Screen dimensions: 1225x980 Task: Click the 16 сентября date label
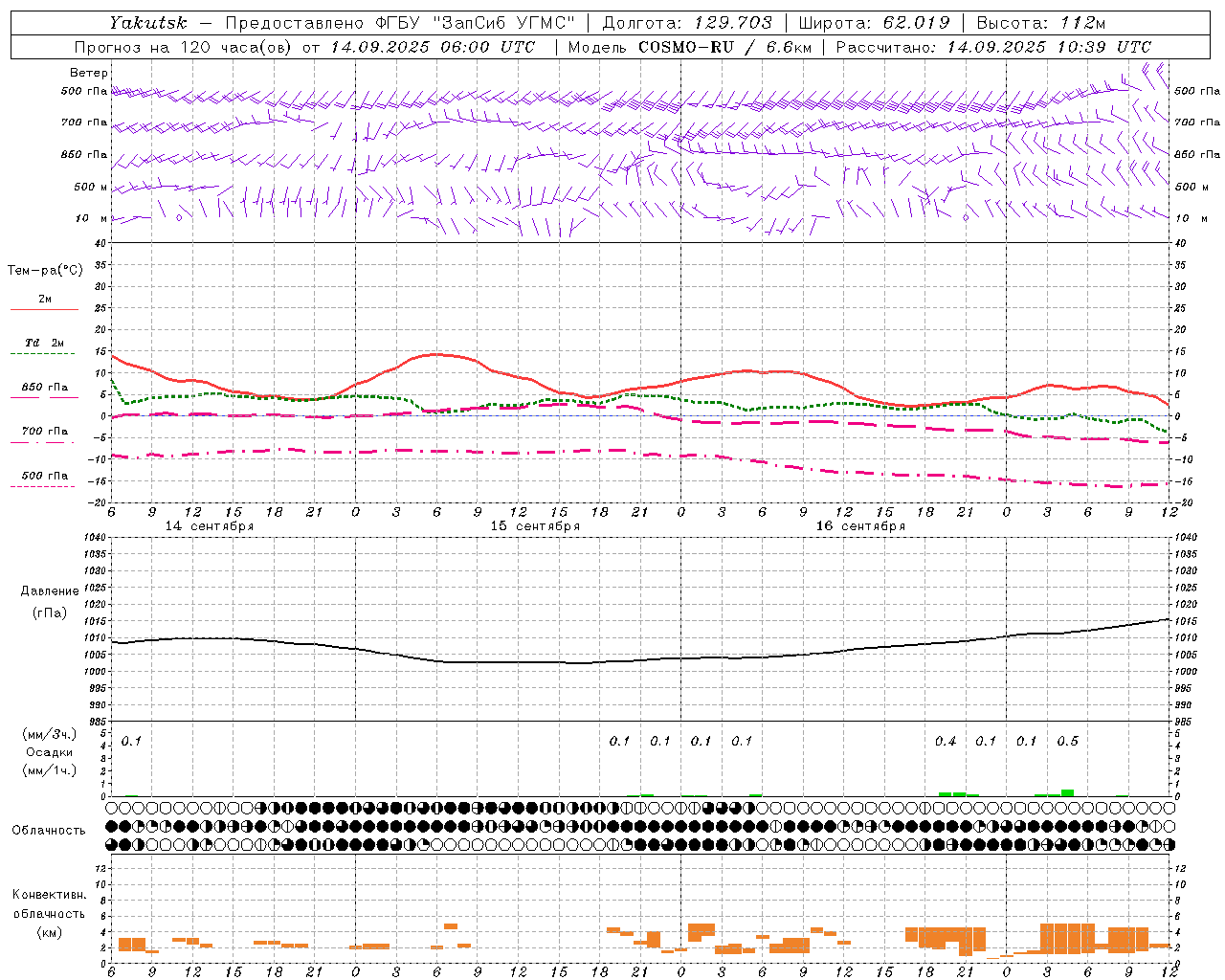pyautogui.click(x=860, y=526)
